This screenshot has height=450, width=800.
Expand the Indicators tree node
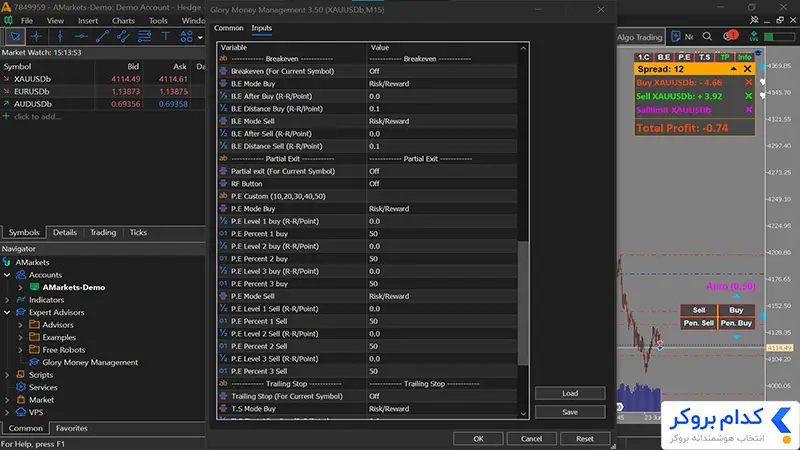point(7,300)
